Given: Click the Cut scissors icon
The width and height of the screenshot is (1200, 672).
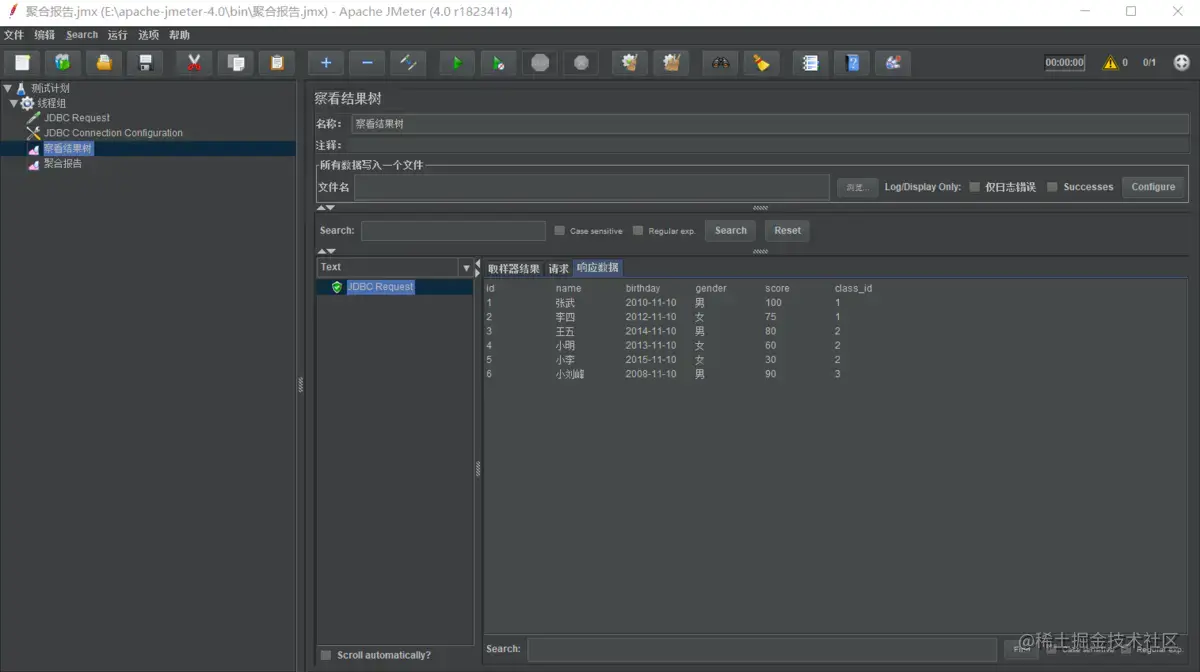Looking at the screenshot, I should [194, 63].
